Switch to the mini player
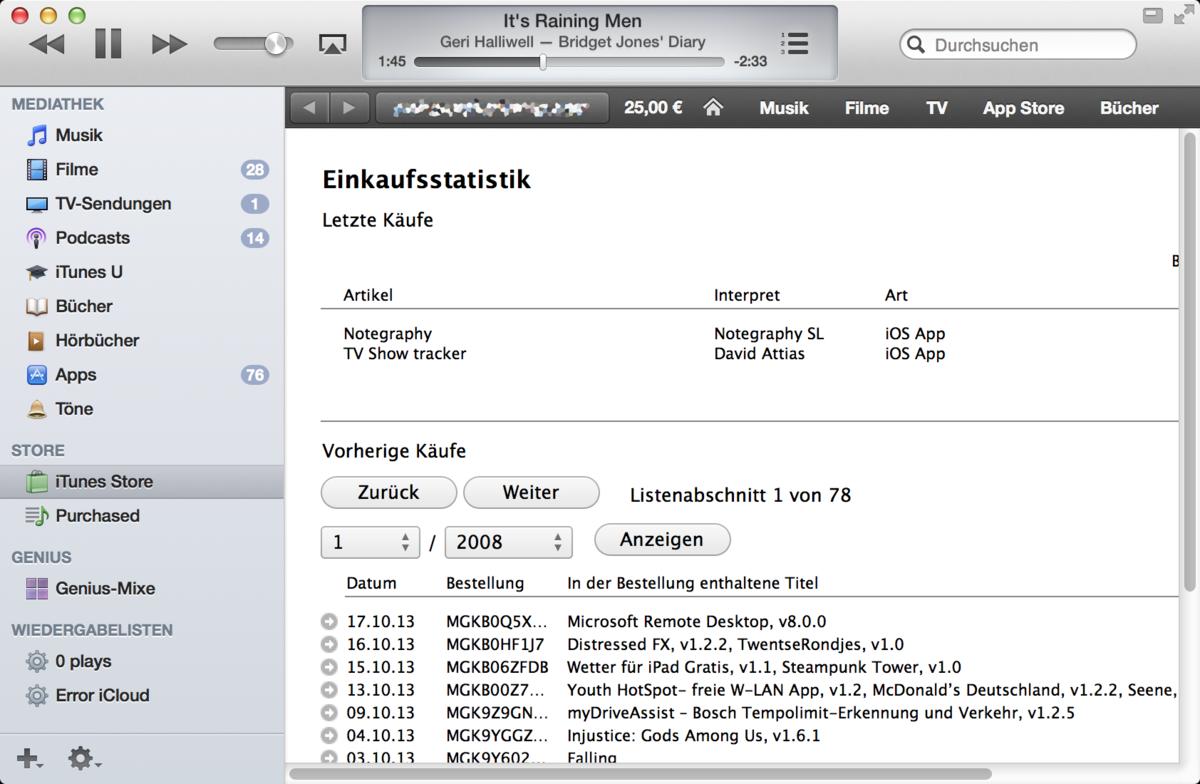 1153,15
